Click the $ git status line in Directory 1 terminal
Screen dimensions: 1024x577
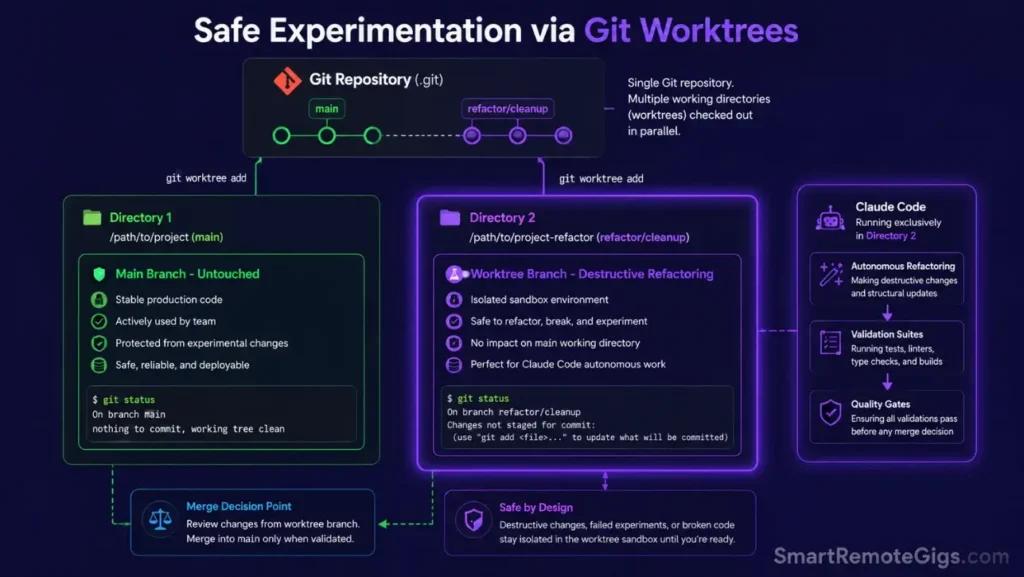click(123, 399)
